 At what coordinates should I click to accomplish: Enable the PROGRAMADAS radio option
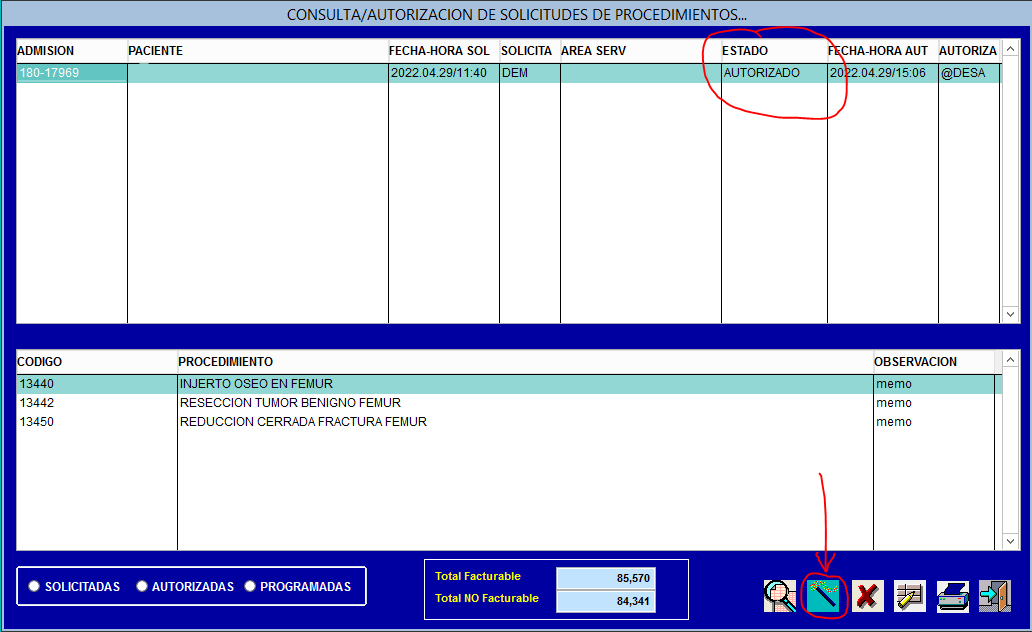pyautogui.click(x=249, y=586)
